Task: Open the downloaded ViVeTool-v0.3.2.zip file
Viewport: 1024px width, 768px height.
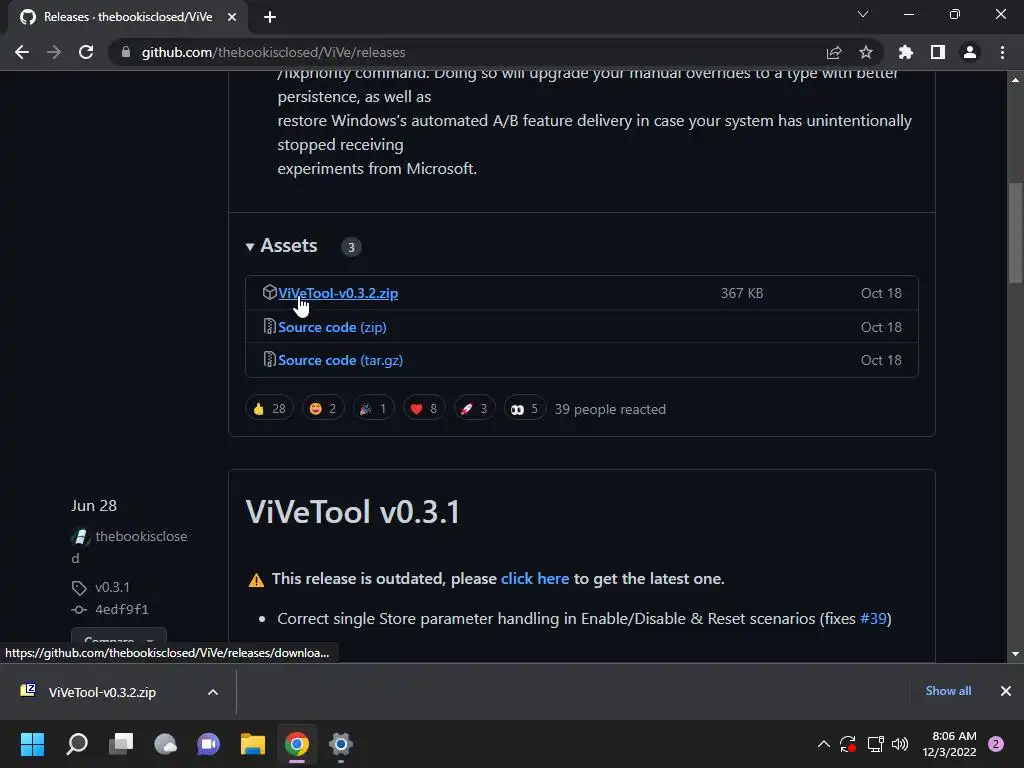Action: 103,692
